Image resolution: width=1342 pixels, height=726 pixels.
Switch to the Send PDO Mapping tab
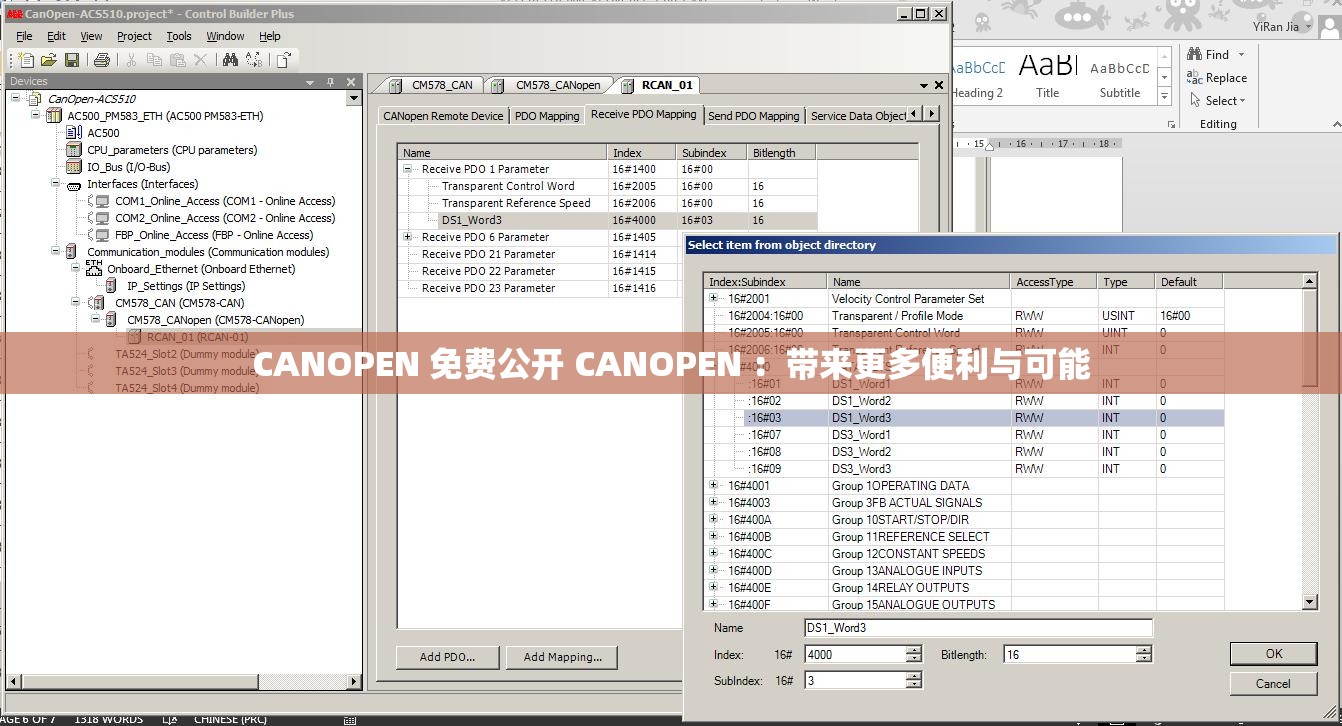coord(753,114)
